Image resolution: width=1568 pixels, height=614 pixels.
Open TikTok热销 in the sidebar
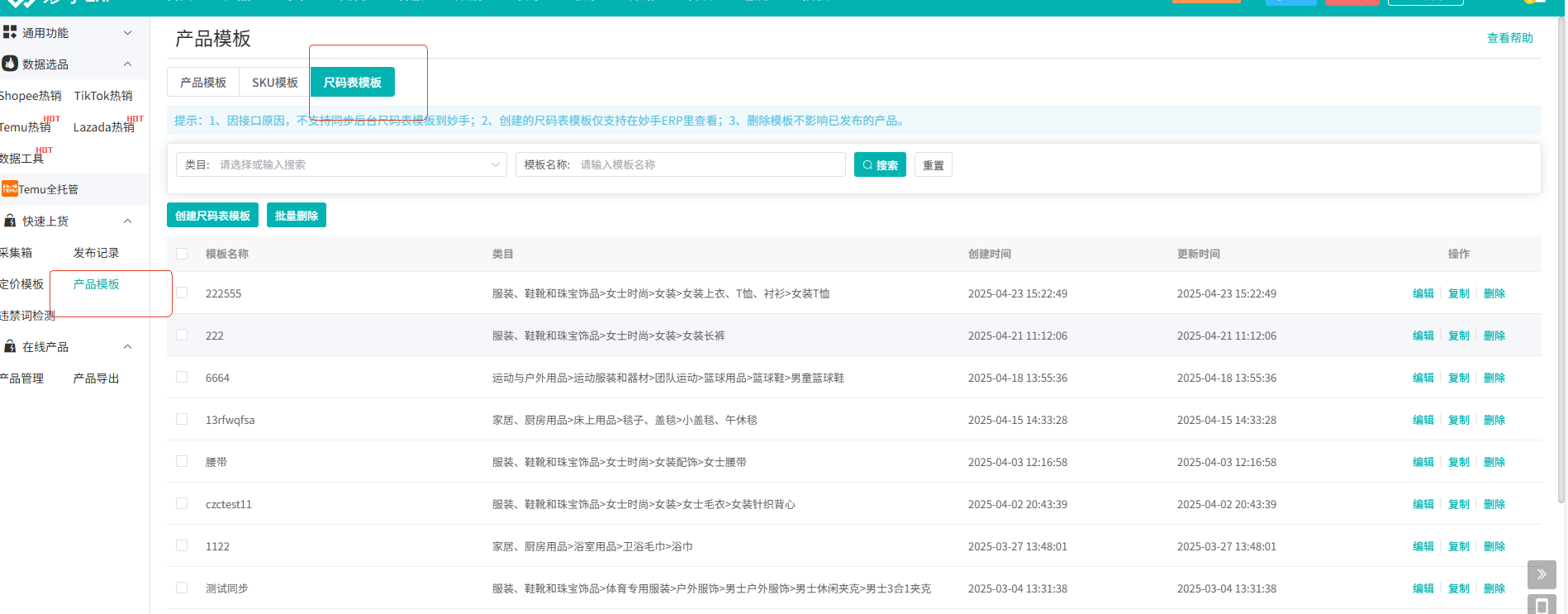coord(103,96)
